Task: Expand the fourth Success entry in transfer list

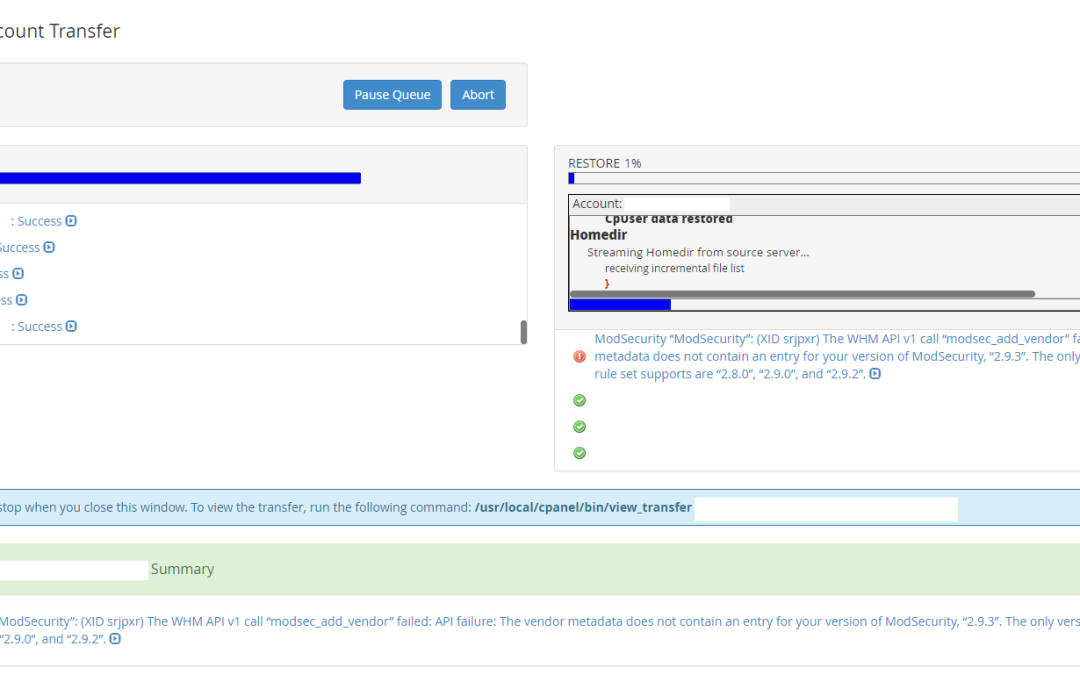Action: pyautogui.click(x=21, y=300)
